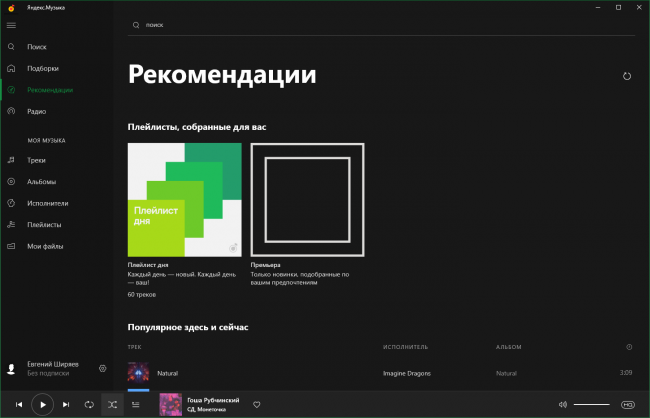Image resolution: width=650 pixels, height=418 pixels.
Task: Skip to next track
Action: point(66,405)
